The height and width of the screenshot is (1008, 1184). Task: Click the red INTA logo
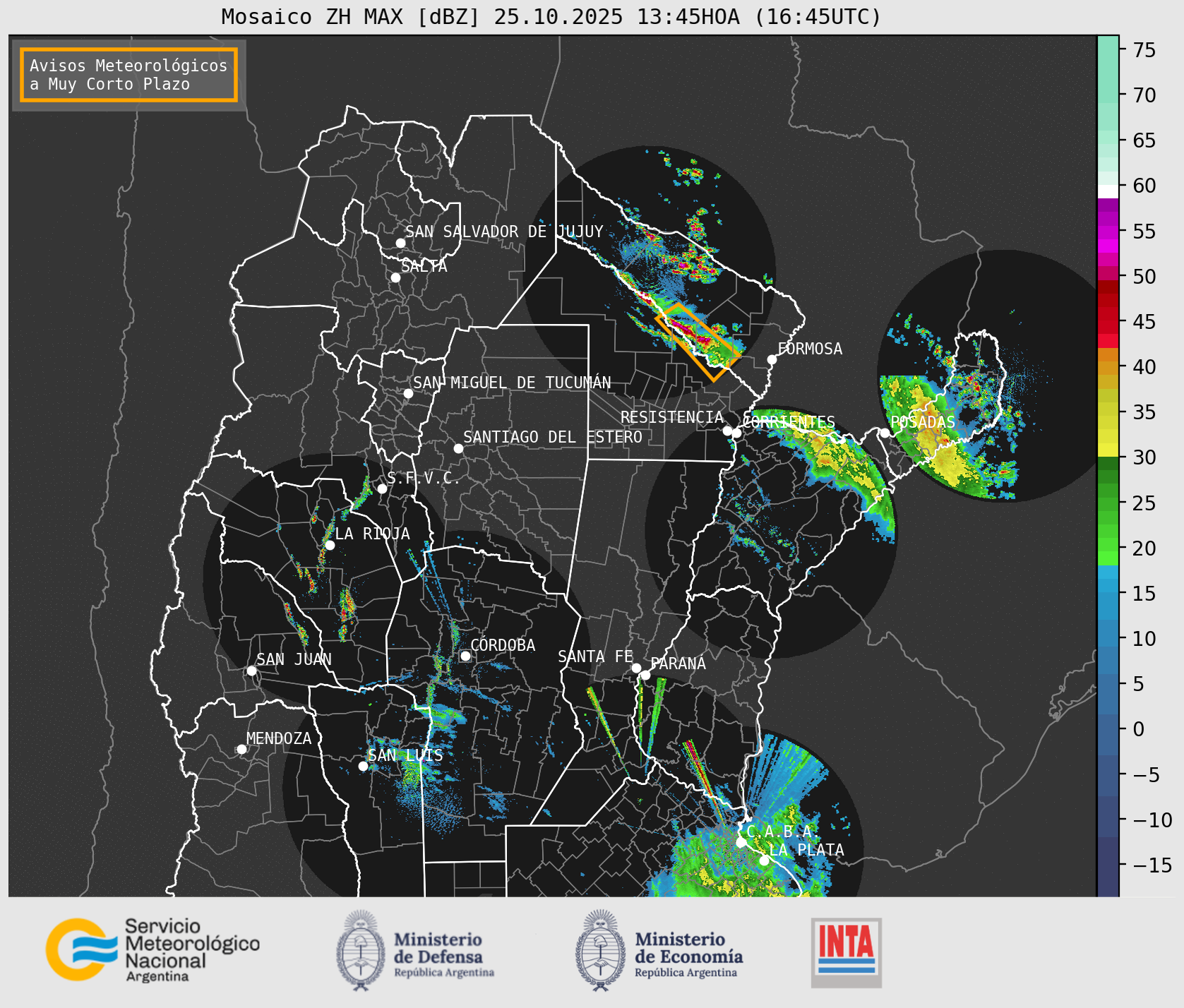click(x=847, y=952)
